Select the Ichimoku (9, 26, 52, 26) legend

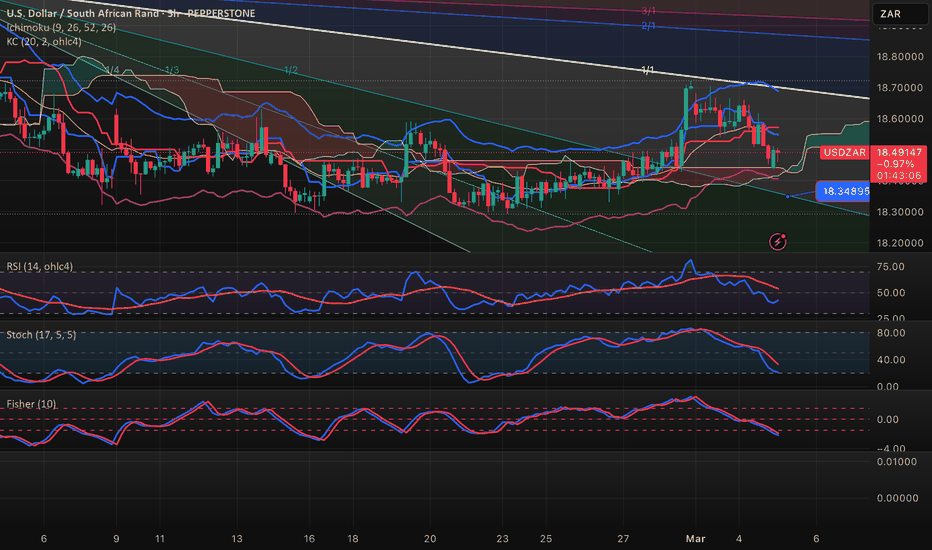(x=61, y=27)
